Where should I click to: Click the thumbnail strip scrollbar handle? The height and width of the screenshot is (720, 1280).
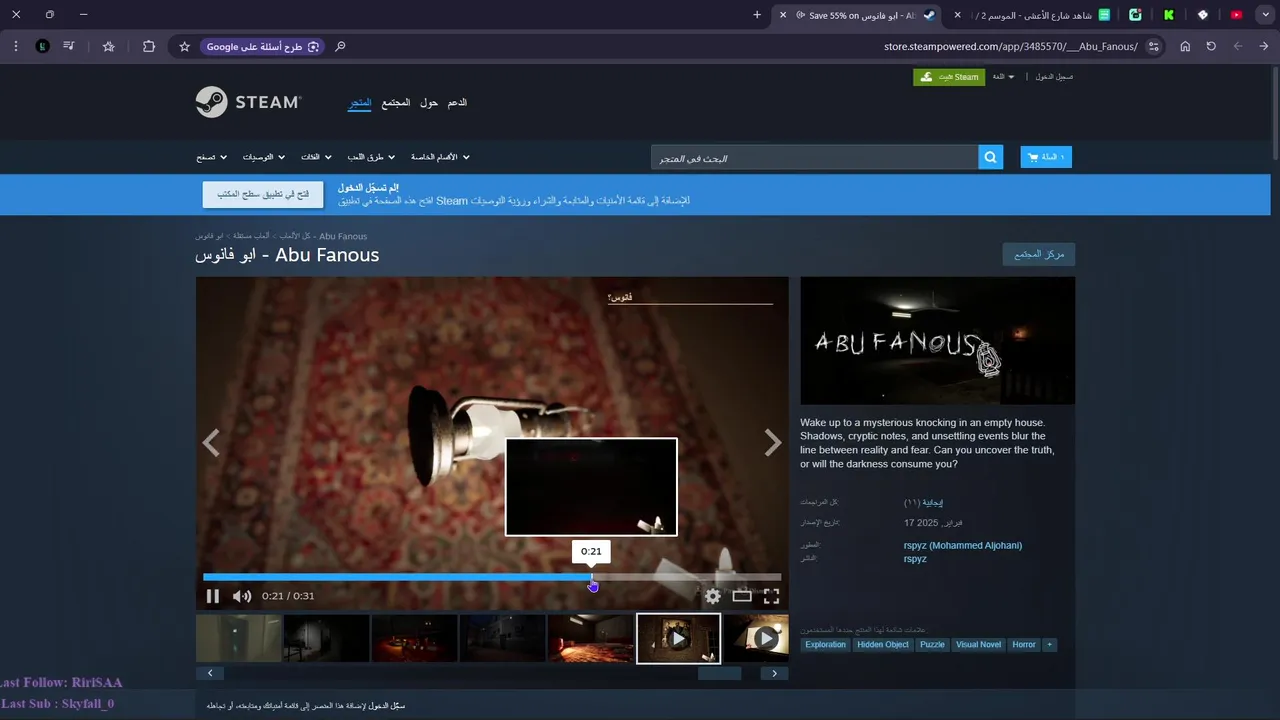coord(719,674)
